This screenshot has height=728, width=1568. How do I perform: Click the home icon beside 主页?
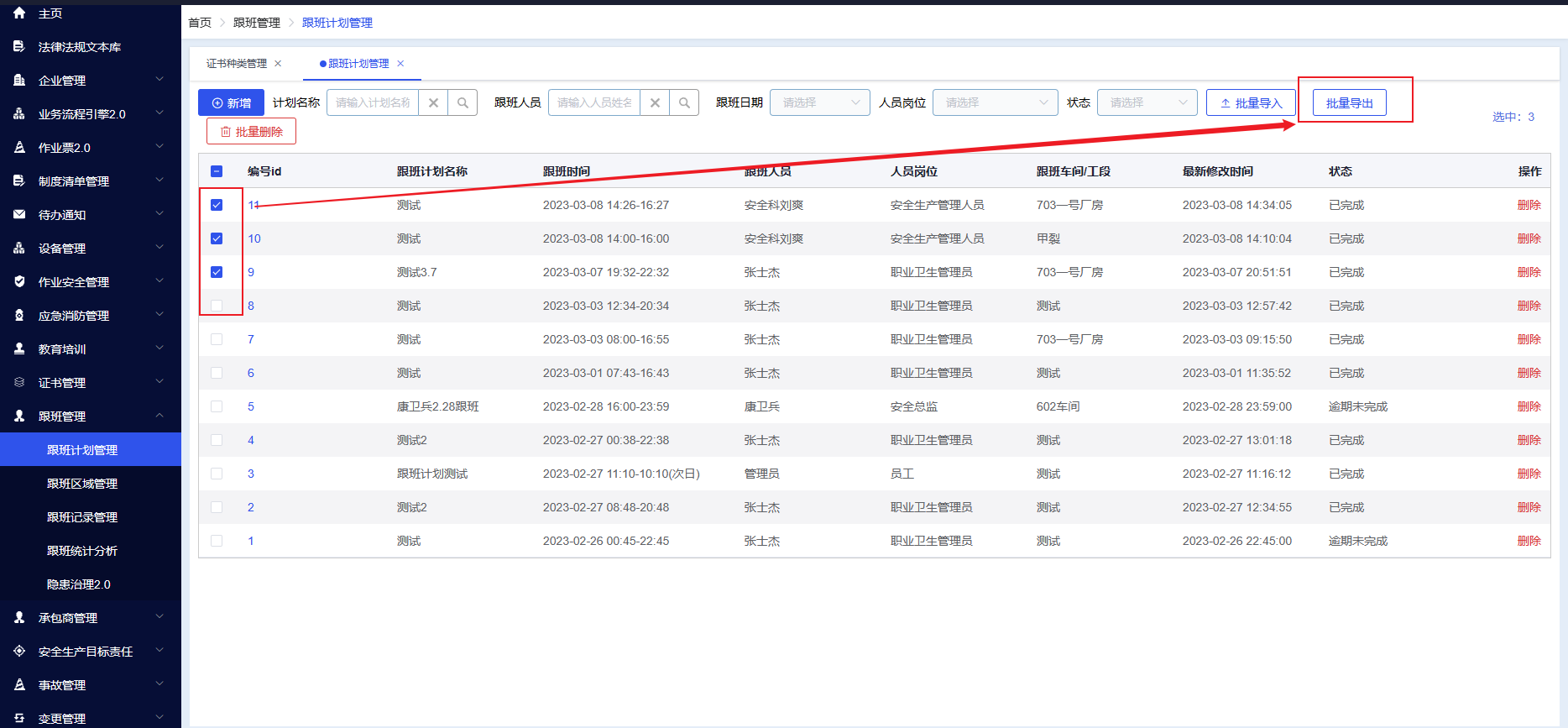pyautogui.click(x=19, y=13)
